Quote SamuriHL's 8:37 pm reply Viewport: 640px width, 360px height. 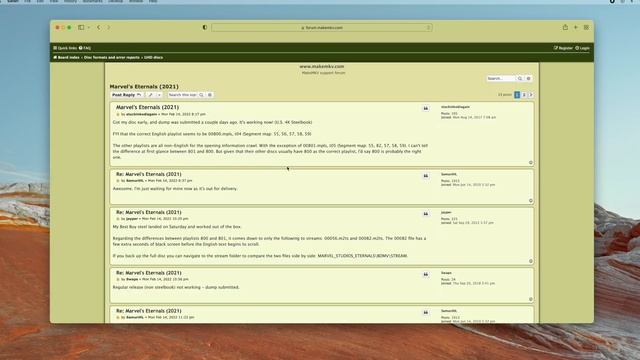pos(425,176)
